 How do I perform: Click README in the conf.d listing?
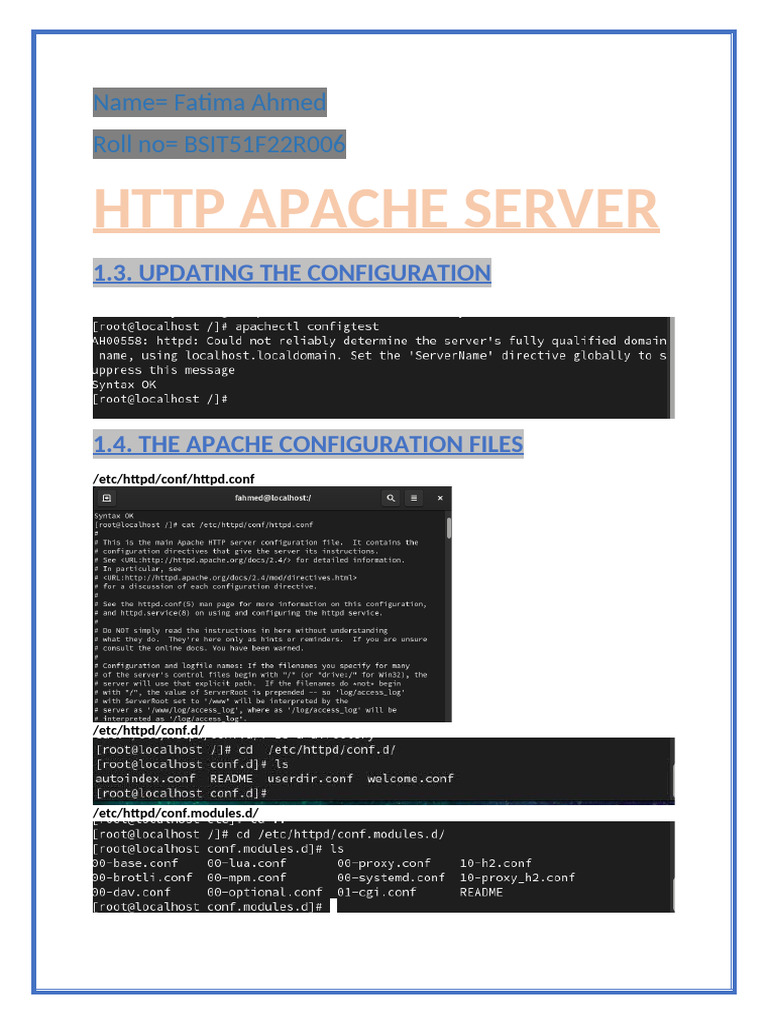[x=231, y=778]
